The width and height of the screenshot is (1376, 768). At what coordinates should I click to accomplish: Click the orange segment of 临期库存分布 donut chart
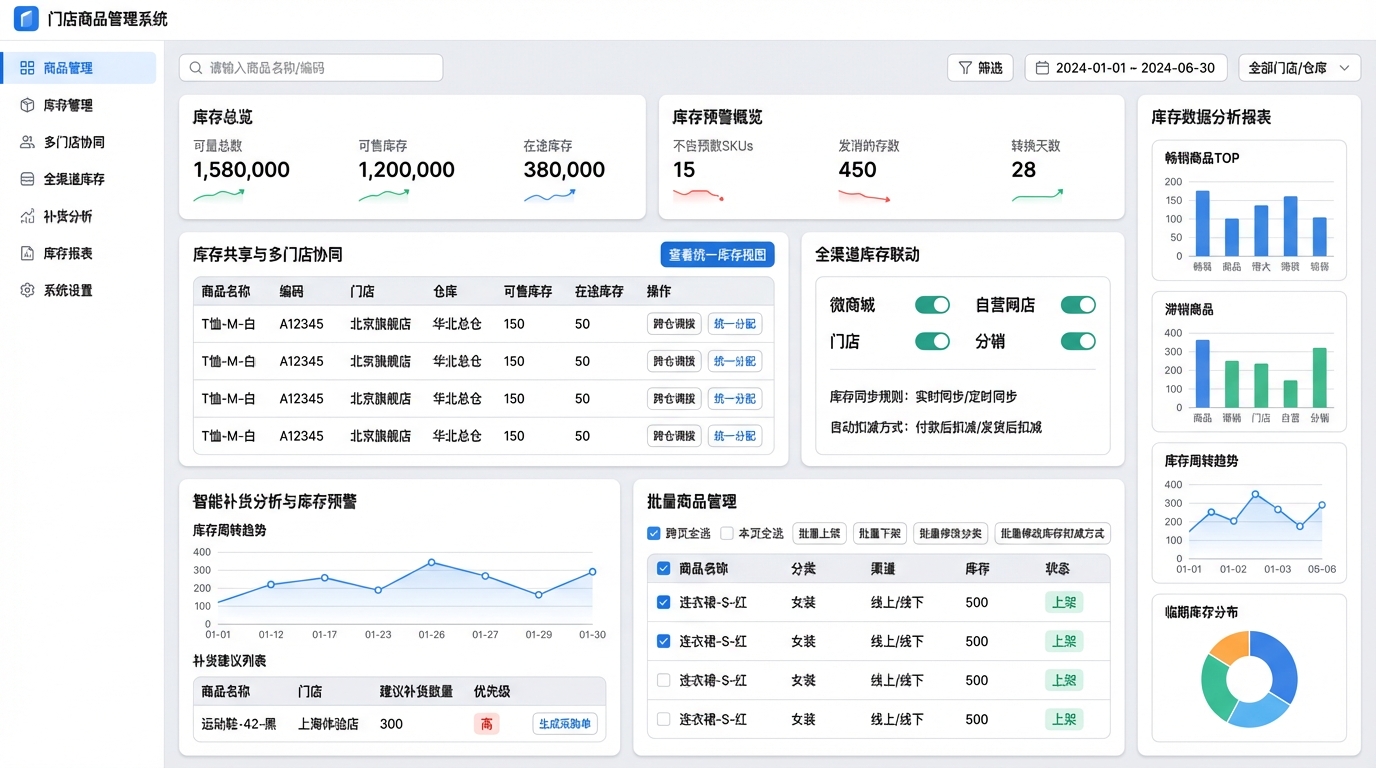coord(1229,649)
